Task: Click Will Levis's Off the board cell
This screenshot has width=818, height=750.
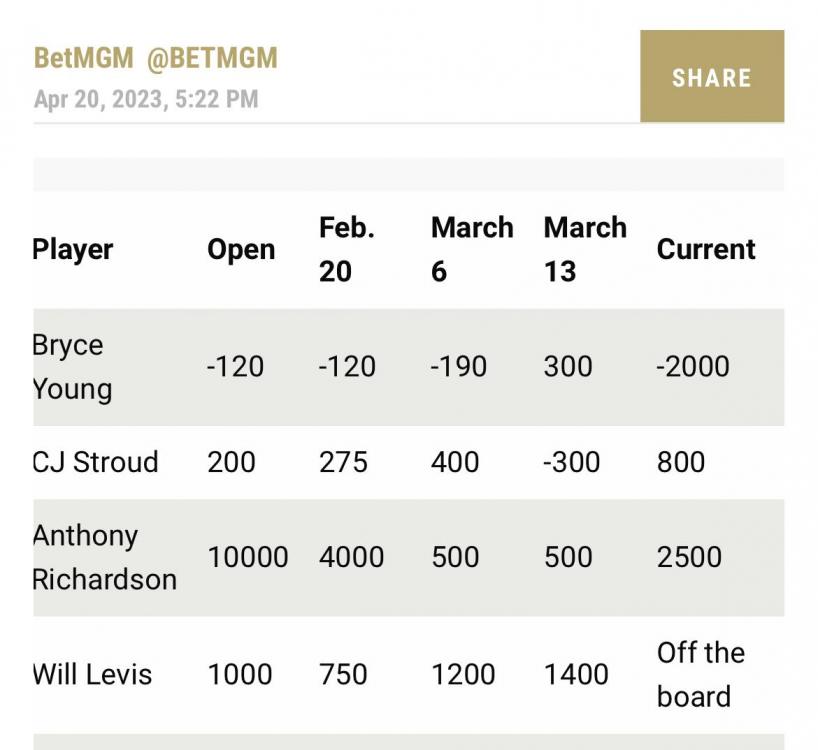Action: click(700, 674)
